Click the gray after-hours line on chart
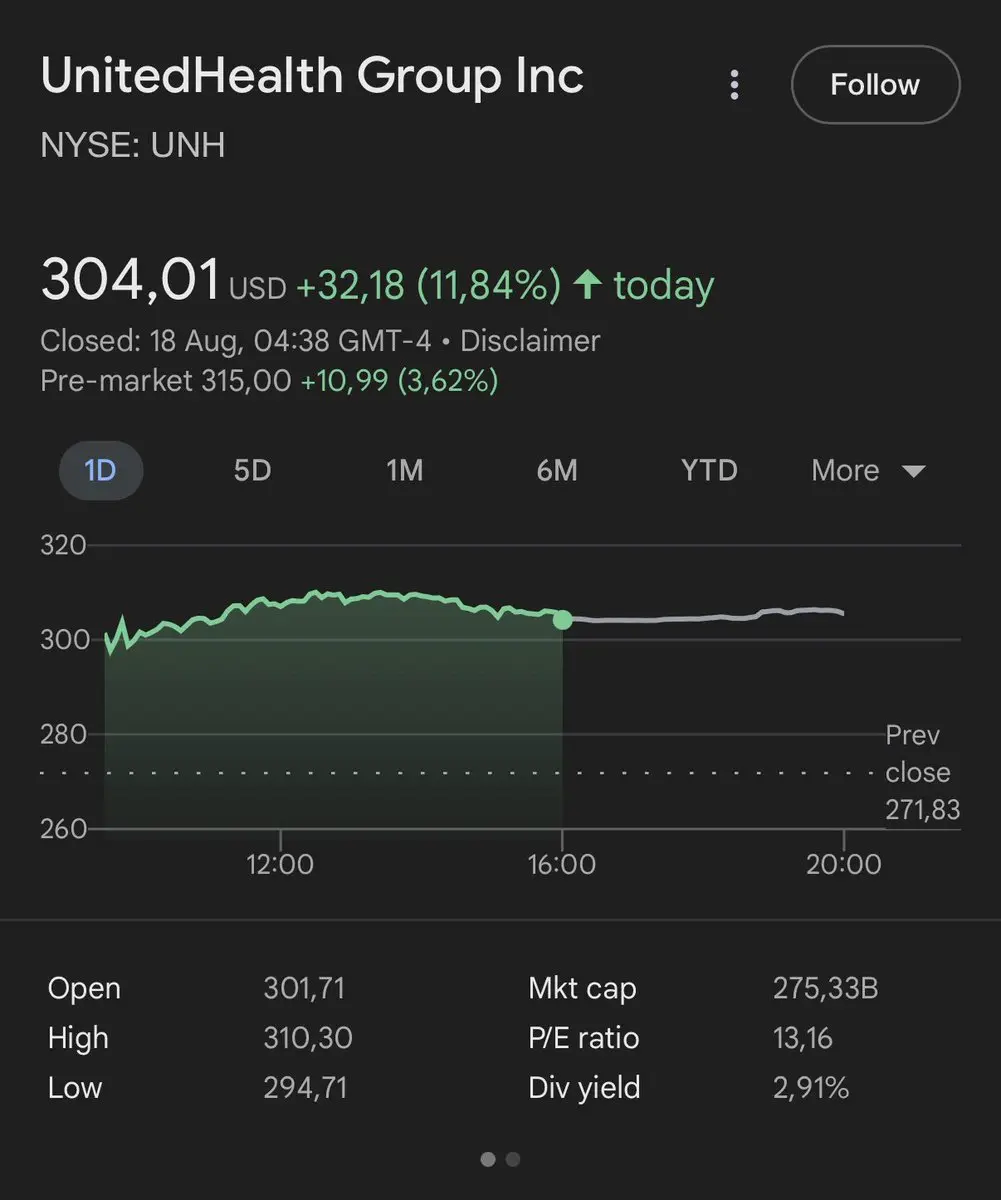The width and height of the screenshot is (1001, 1200). click(700, 618)
